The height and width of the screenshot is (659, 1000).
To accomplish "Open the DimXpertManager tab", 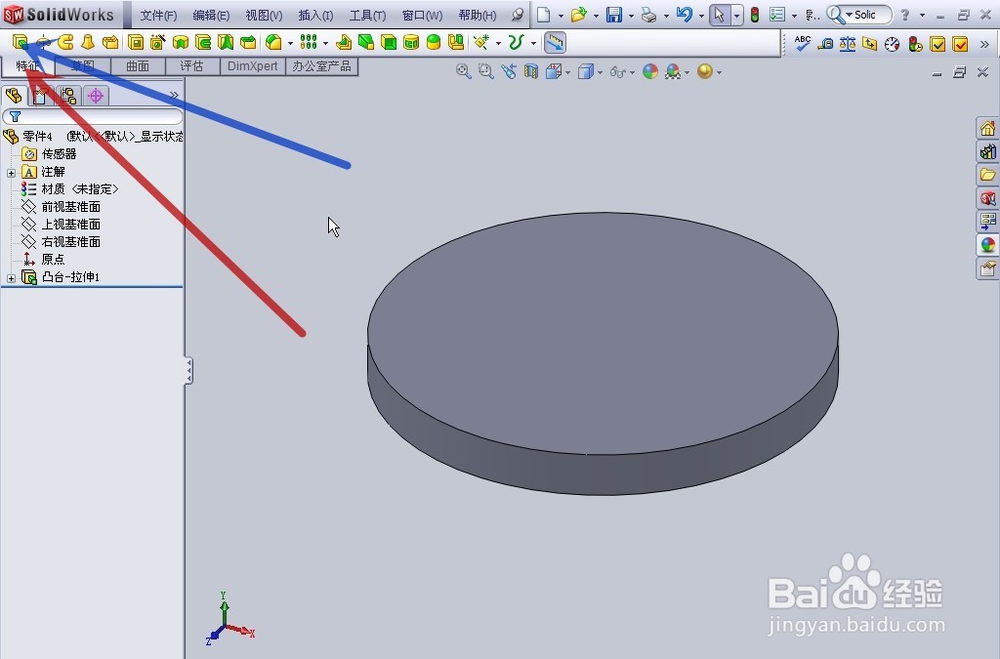I will coord(96,96).
